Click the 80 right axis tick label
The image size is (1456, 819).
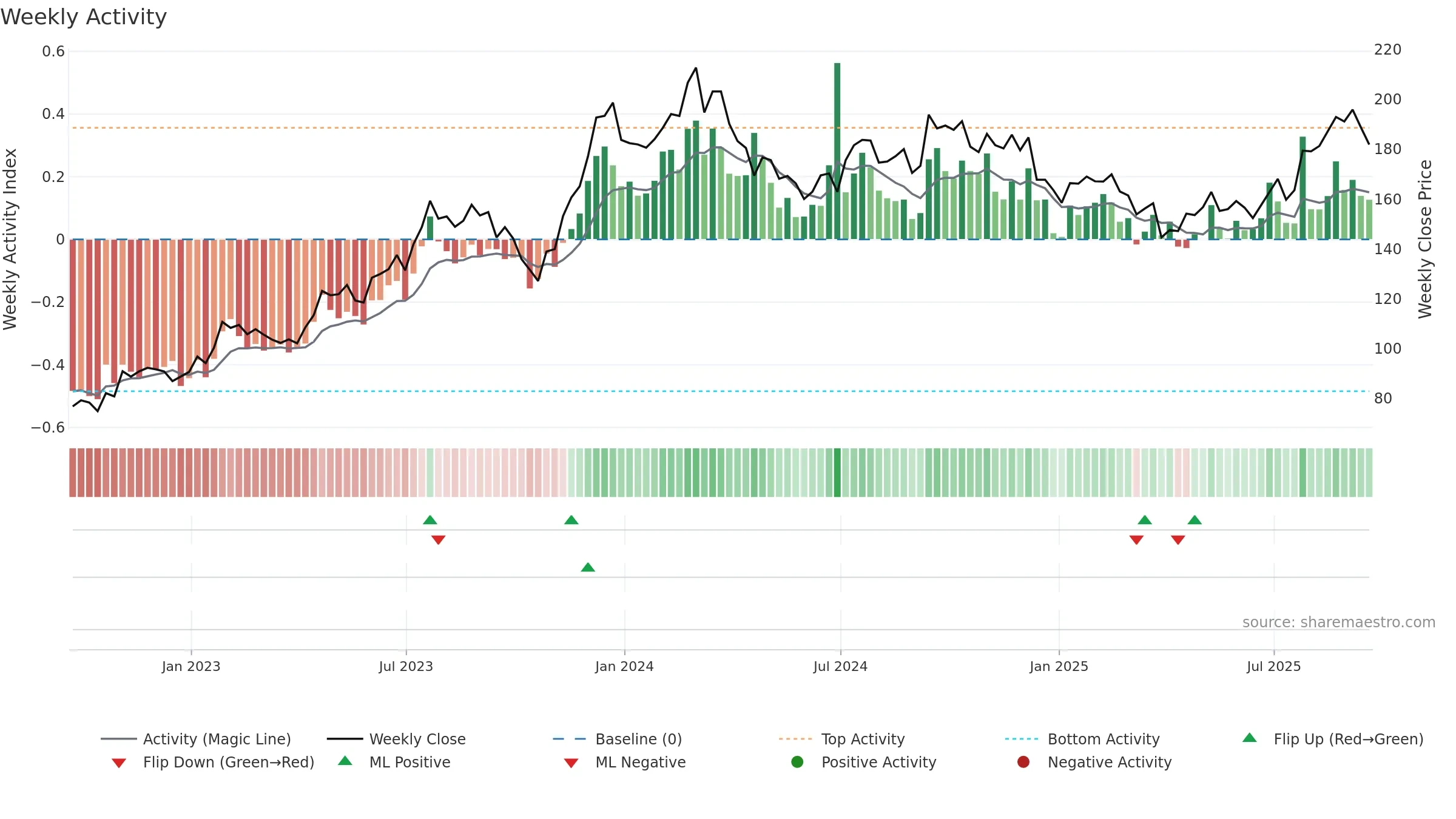tap(1383, 399)
